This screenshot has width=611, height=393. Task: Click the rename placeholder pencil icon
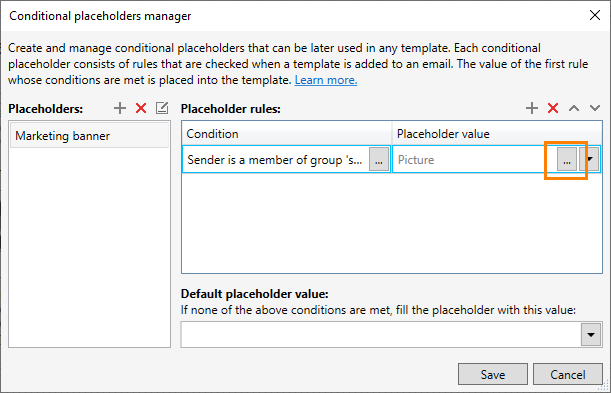pos(162,108)
